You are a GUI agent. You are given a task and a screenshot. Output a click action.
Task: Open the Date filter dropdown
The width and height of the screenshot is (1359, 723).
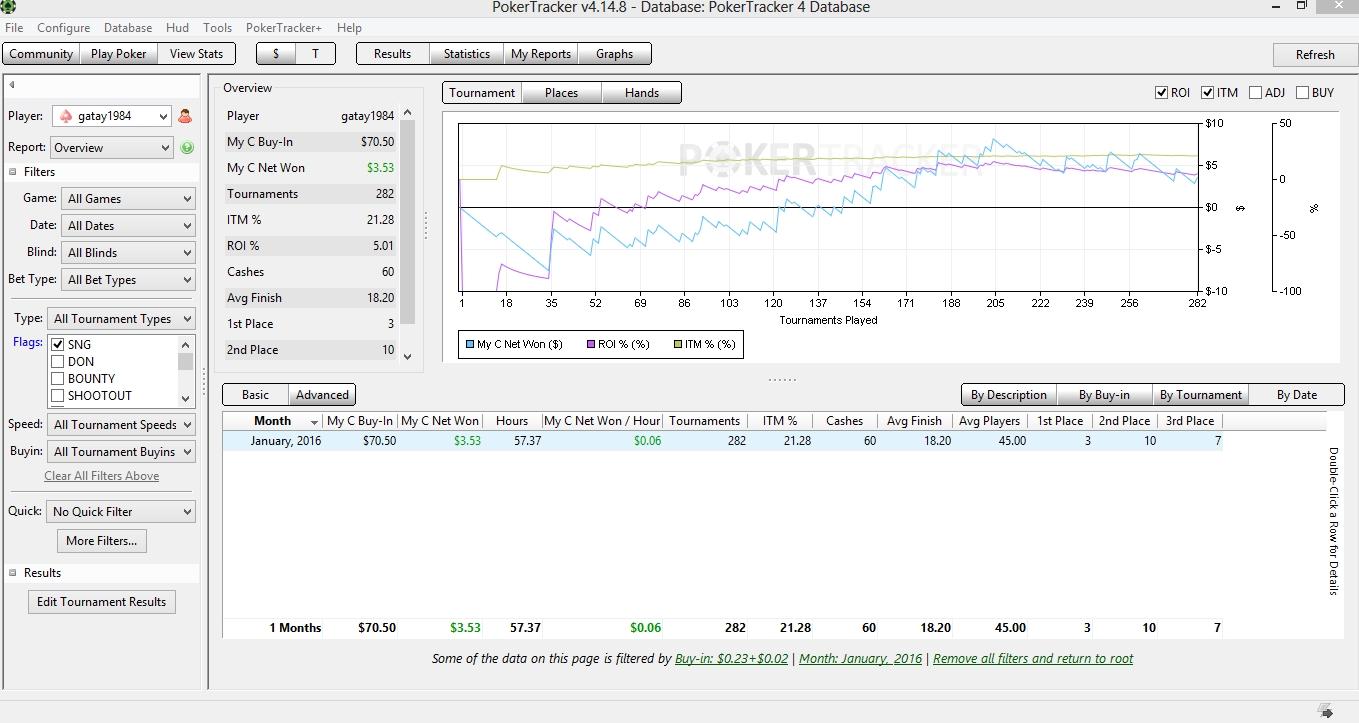128,226
